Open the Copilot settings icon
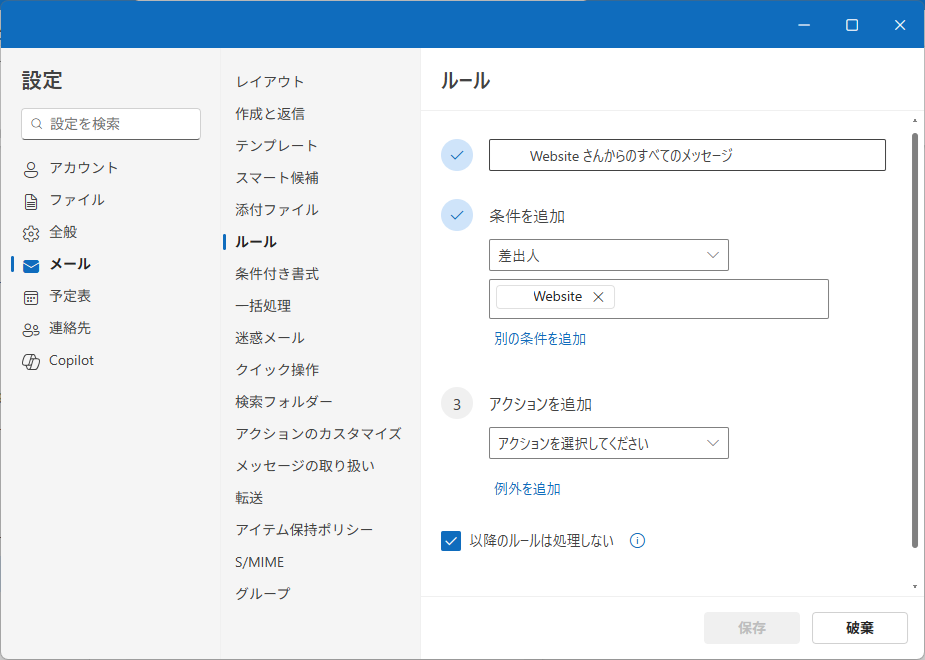This screenshot has height=660, width=925. (29, 360)
